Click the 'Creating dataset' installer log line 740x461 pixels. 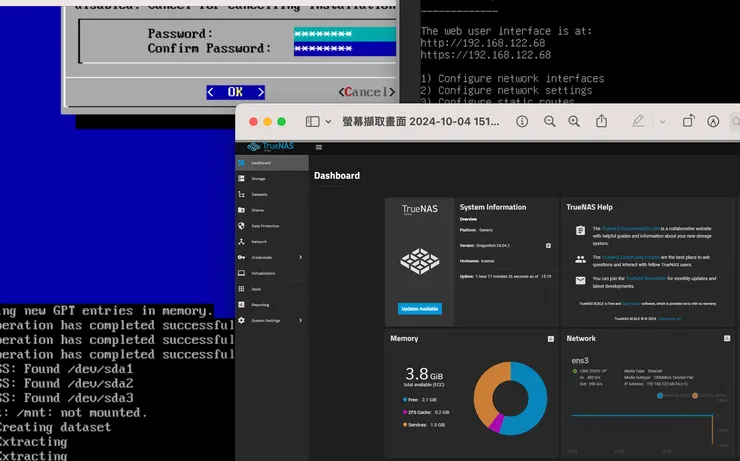pyautogui.click(x=55, y=427)
